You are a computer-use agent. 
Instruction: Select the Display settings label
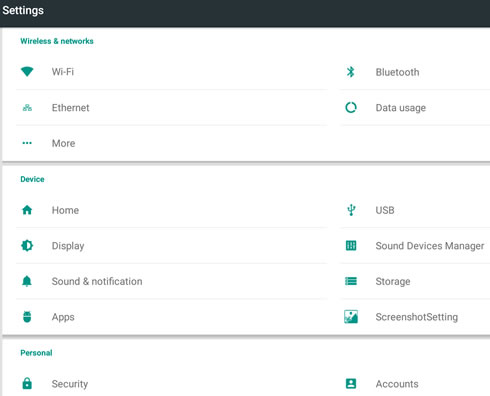[x=68, y=246]
